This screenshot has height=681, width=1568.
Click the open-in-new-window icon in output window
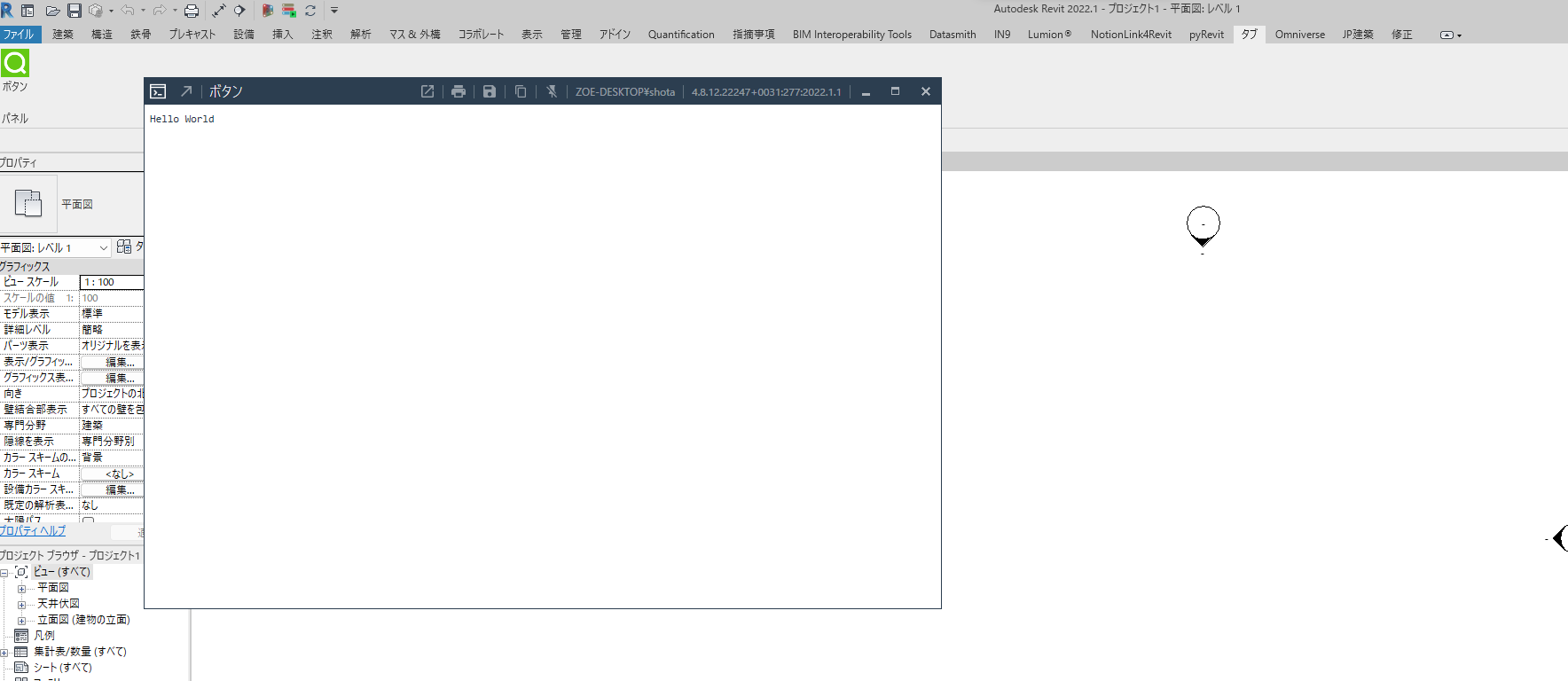427,91
